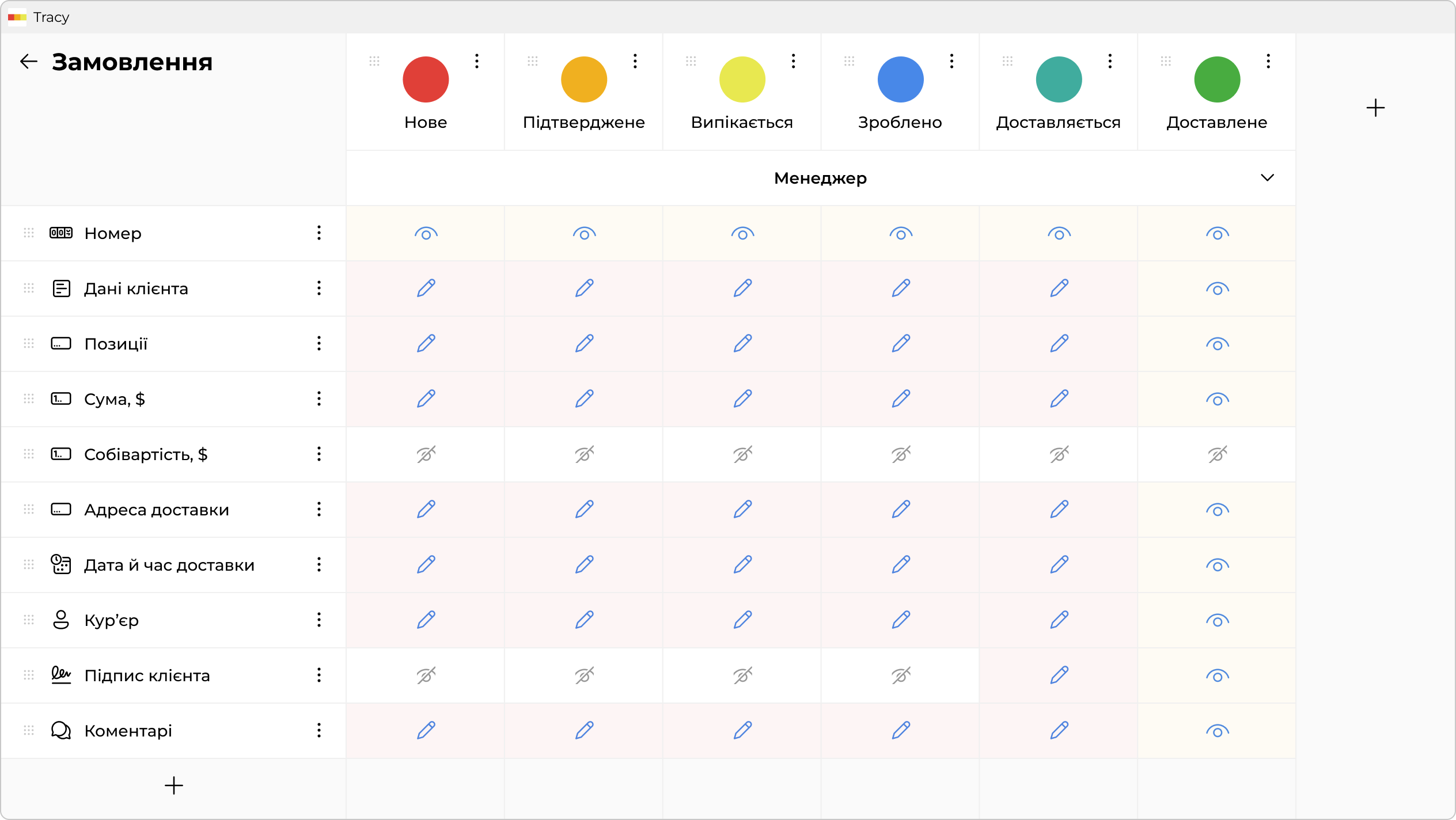Open three-dot menu for Нове status

coord(477,61)
